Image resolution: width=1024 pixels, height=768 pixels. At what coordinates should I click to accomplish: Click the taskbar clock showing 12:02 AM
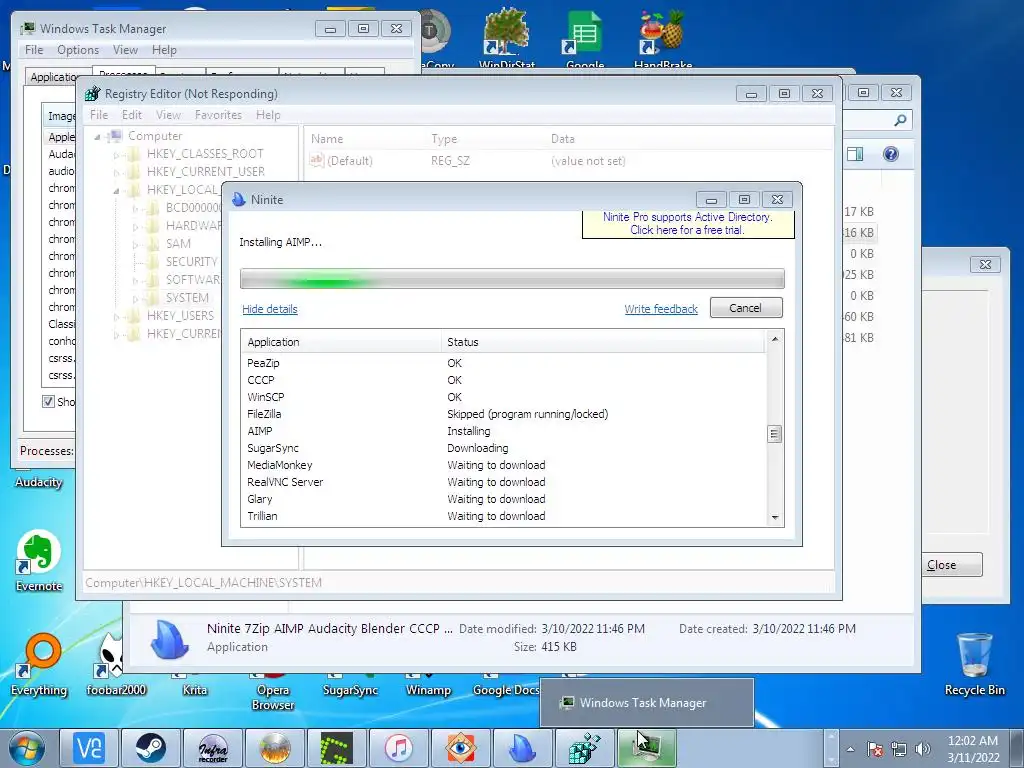tap(973, 749)
